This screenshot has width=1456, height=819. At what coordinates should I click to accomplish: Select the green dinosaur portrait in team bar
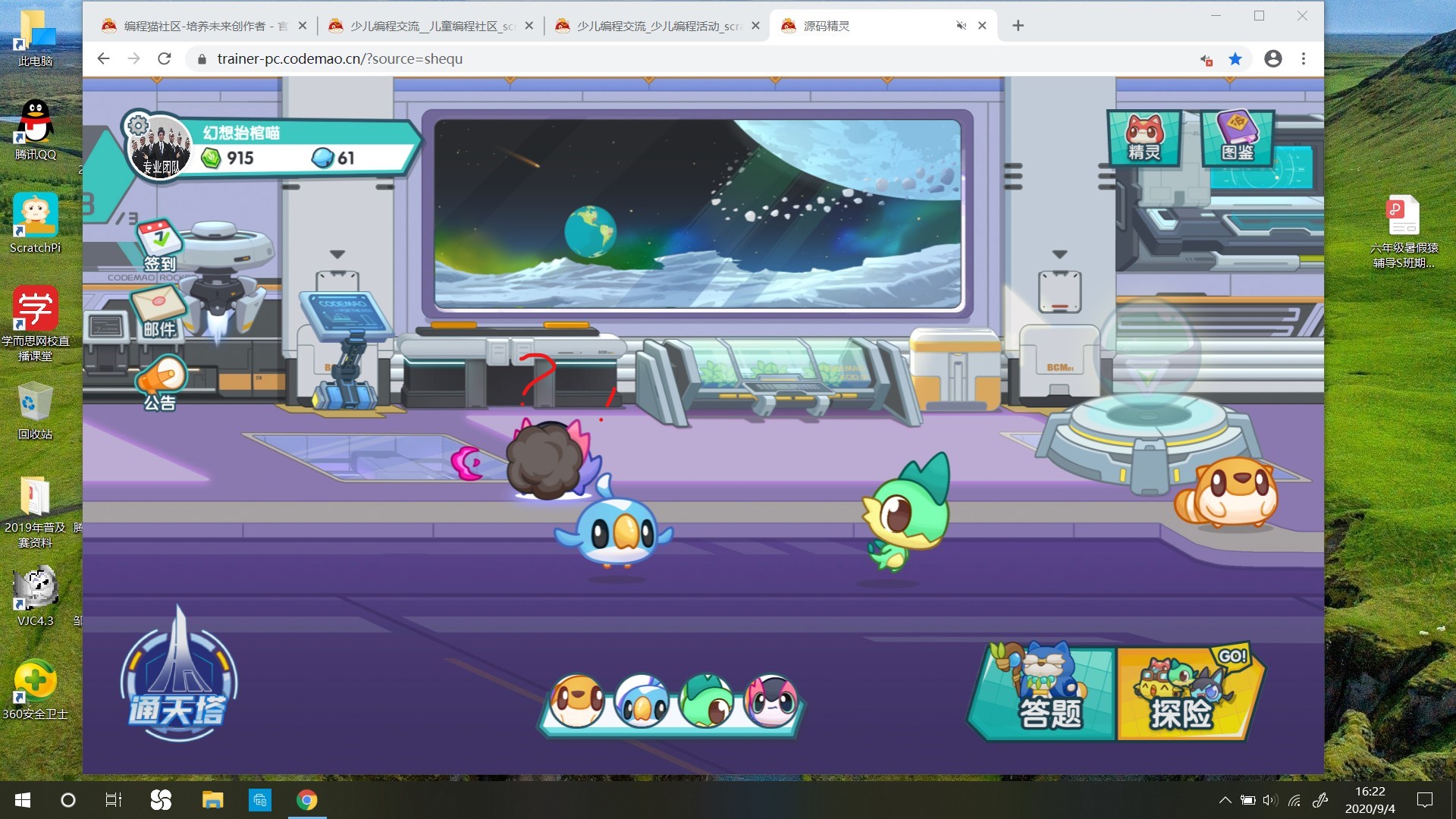coord(707,701)
